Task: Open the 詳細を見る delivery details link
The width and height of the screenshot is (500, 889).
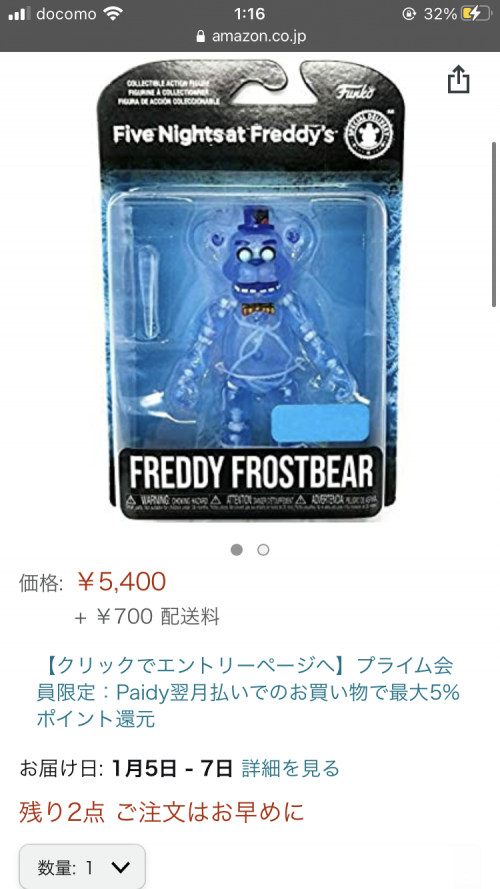Action: tap(291, 768)
